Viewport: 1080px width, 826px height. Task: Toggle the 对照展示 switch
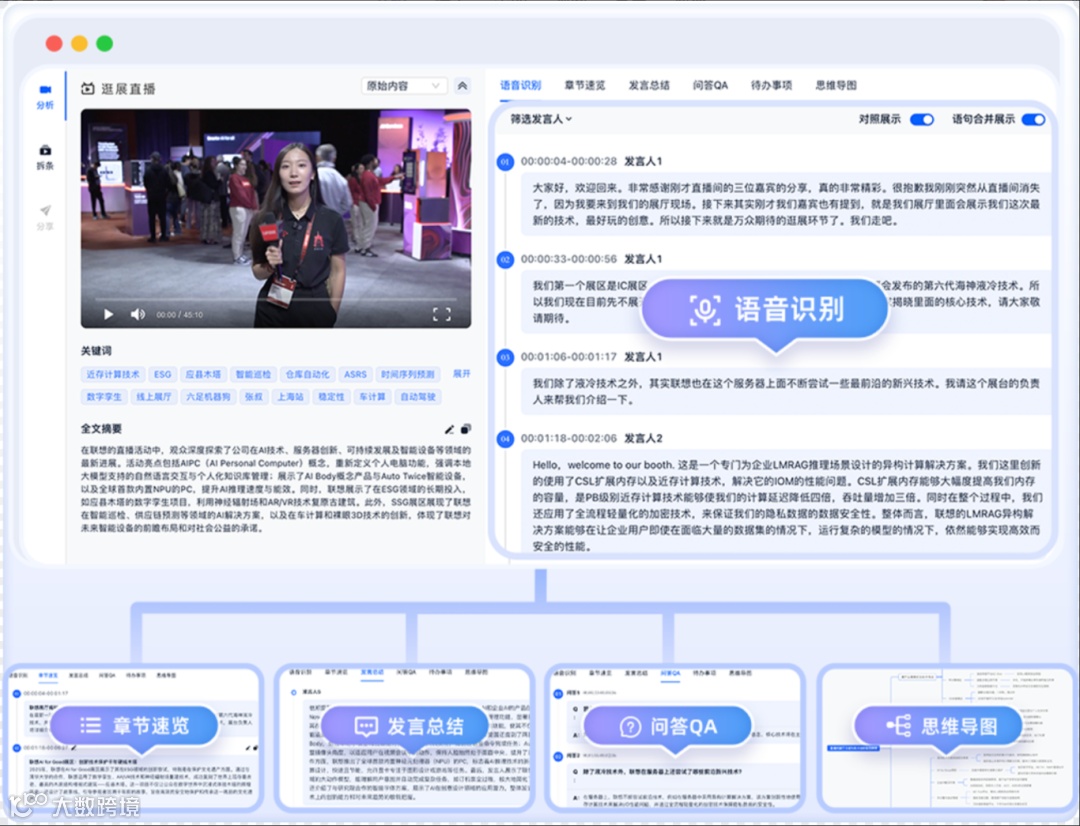922,119
